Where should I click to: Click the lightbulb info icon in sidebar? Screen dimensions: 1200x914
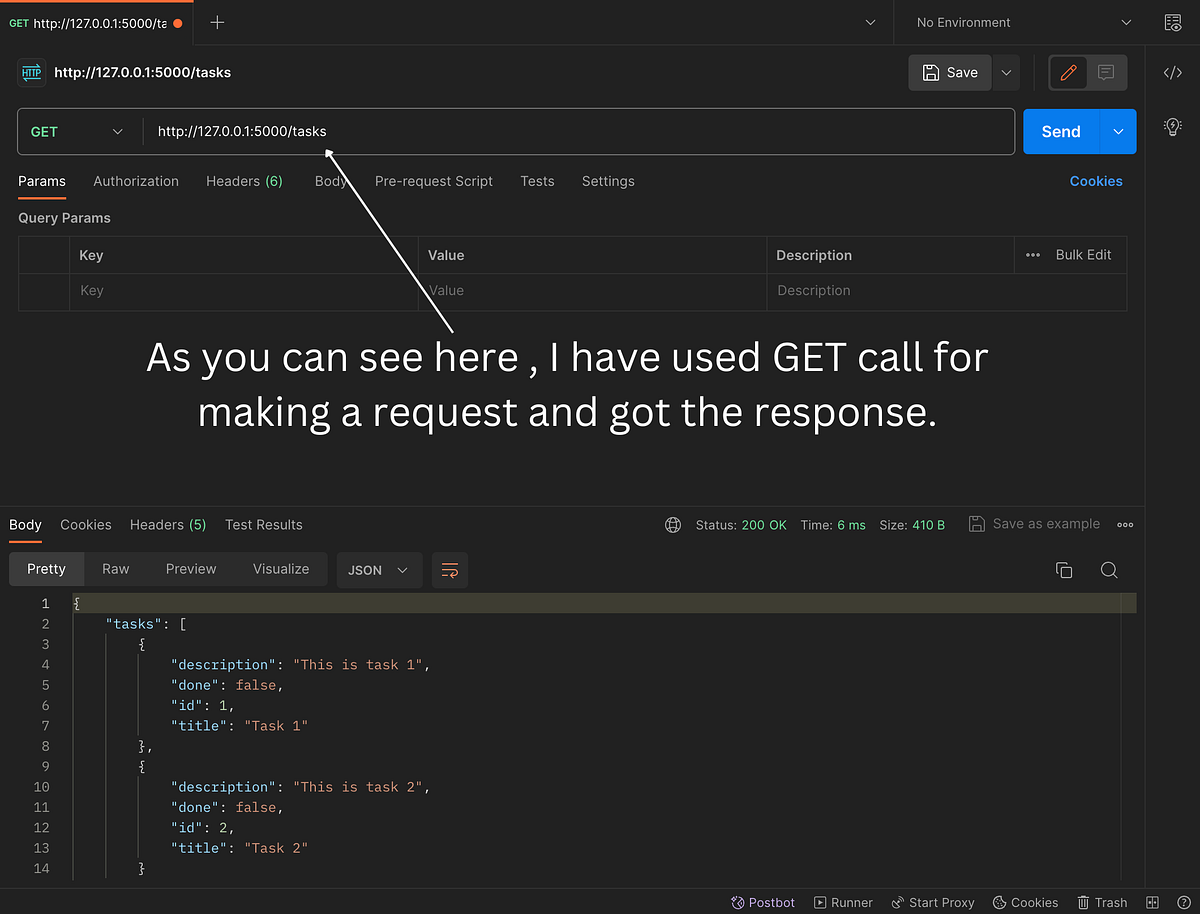pyautogui.click(x=1173, y=127)
